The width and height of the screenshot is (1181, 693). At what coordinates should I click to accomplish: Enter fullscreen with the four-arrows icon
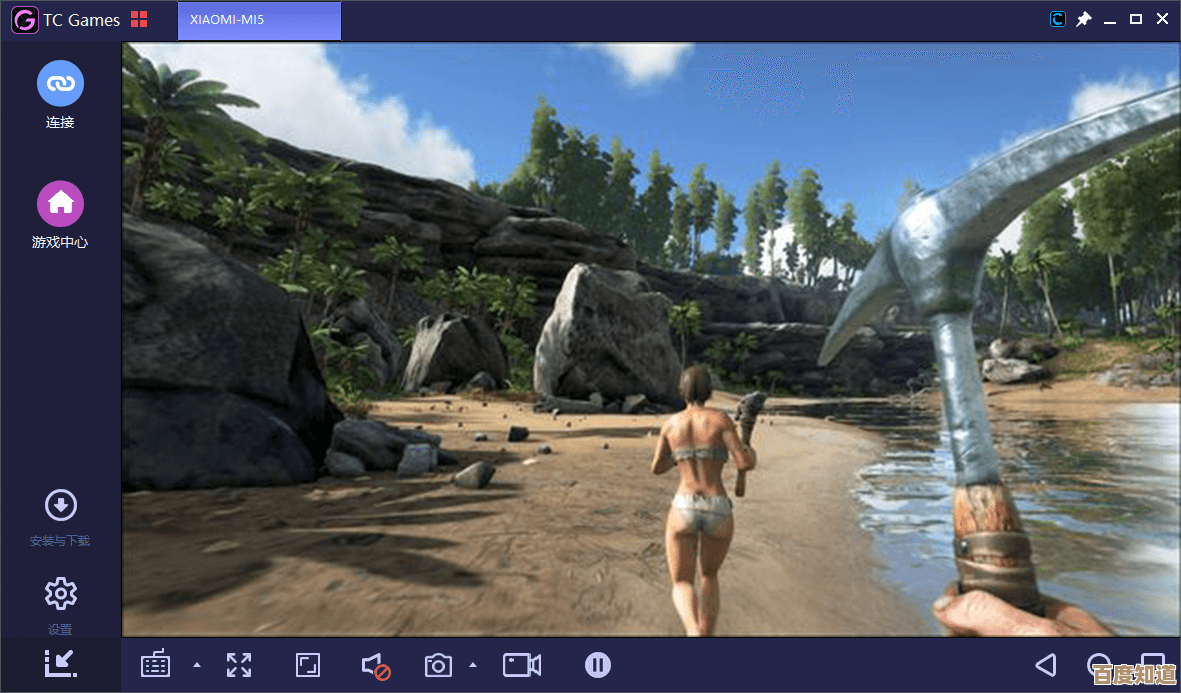(x=239, y=665)
